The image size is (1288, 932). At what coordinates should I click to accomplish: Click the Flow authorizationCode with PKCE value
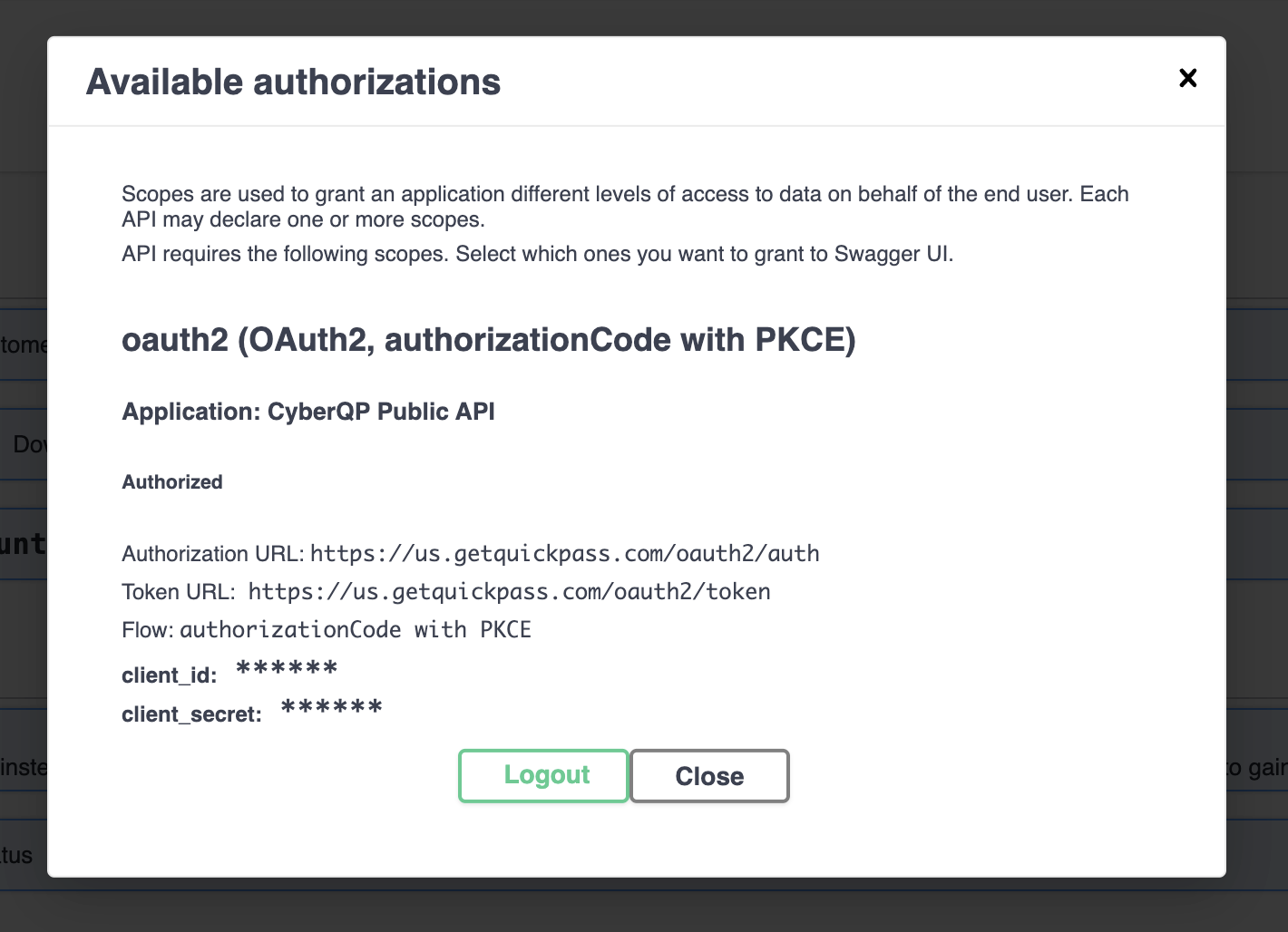tap(356, 630)
